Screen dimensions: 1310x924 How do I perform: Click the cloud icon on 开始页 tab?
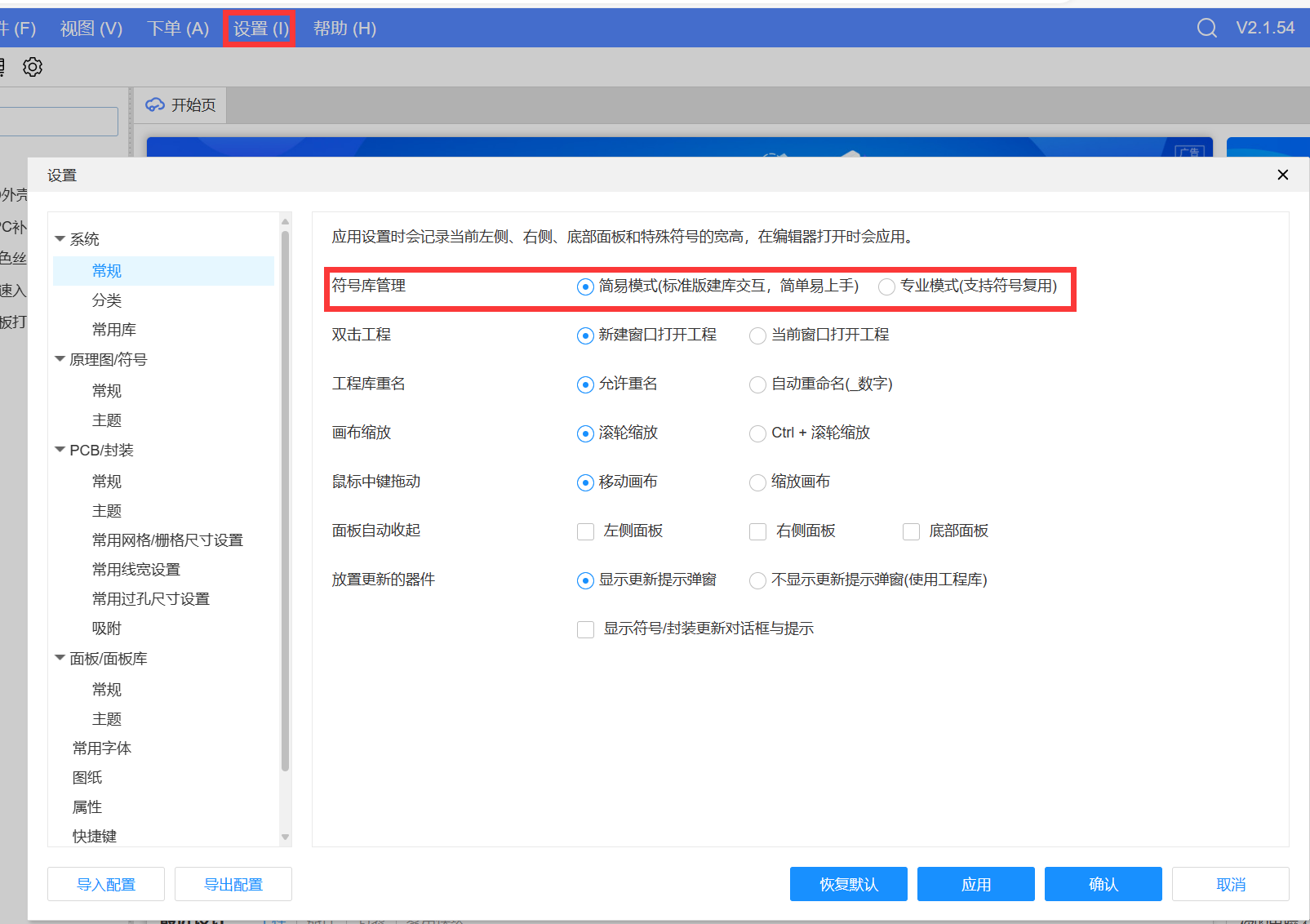pos(155,105)
